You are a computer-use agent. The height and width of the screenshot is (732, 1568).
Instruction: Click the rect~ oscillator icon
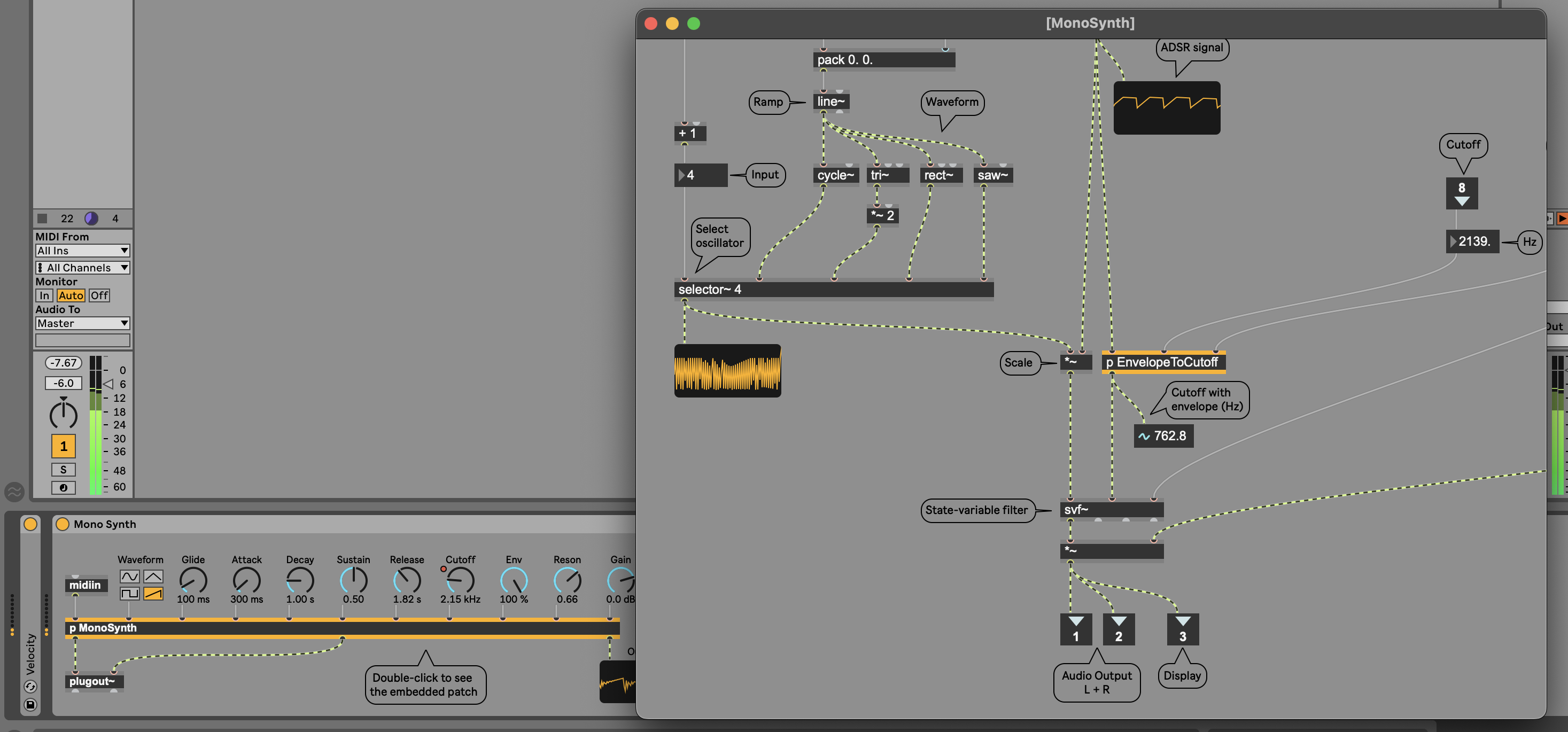938,174
